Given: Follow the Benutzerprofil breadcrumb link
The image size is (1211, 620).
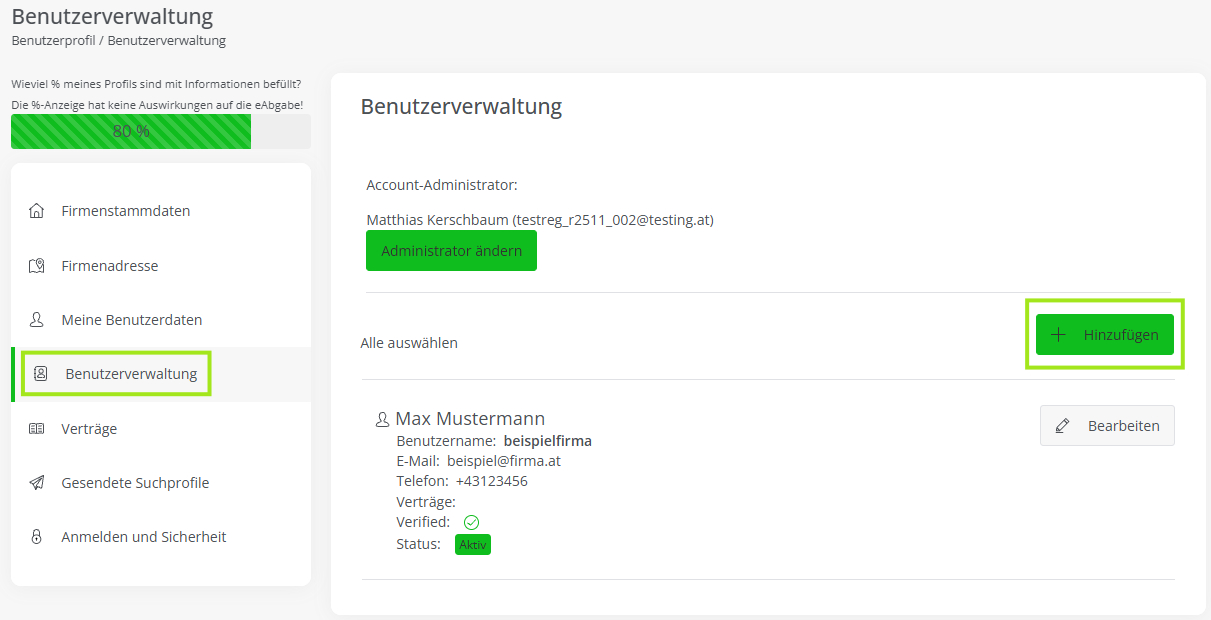Looking at the screenshot, I should point(53,41).
